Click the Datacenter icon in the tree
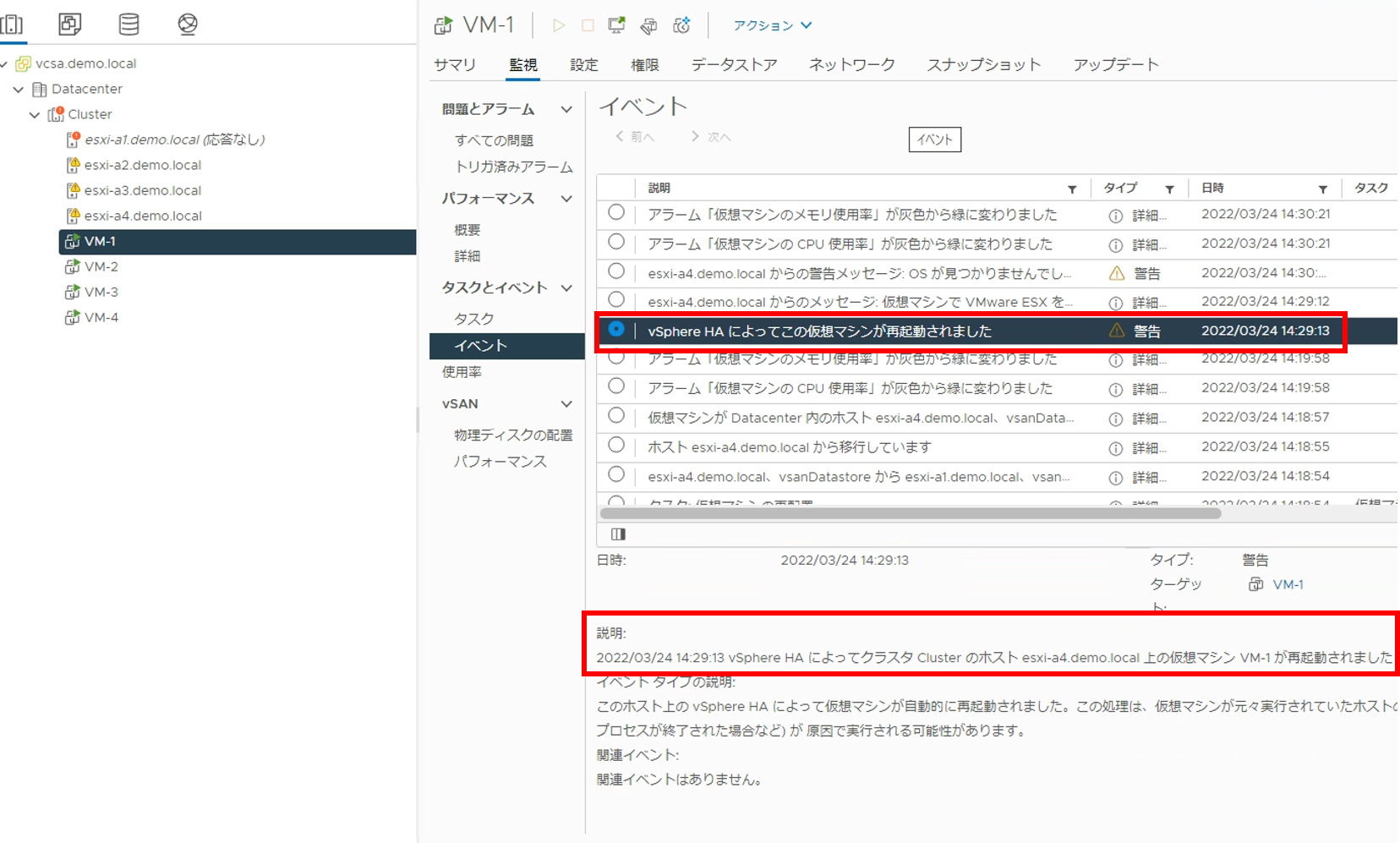The width and height of the screenshot is (1400, 843). click(39, 89)
